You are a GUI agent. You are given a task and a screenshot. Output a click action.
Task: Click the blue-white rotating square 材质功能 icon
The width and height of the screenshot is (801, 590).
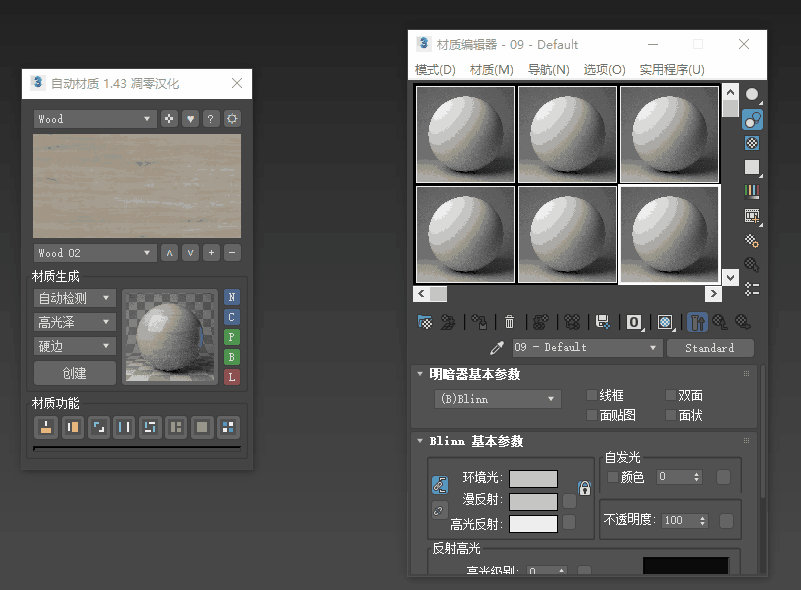tap(150, 427)
